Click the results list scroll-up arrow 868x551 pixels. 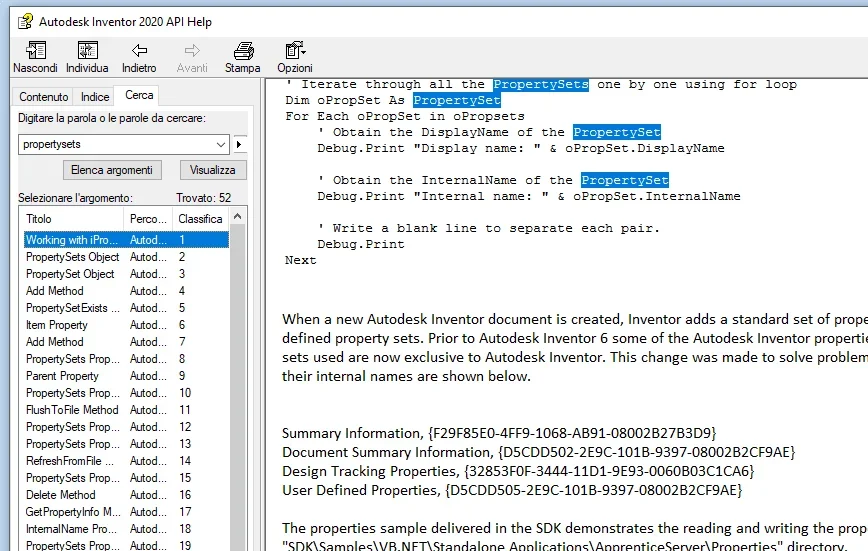pos(238,217)
